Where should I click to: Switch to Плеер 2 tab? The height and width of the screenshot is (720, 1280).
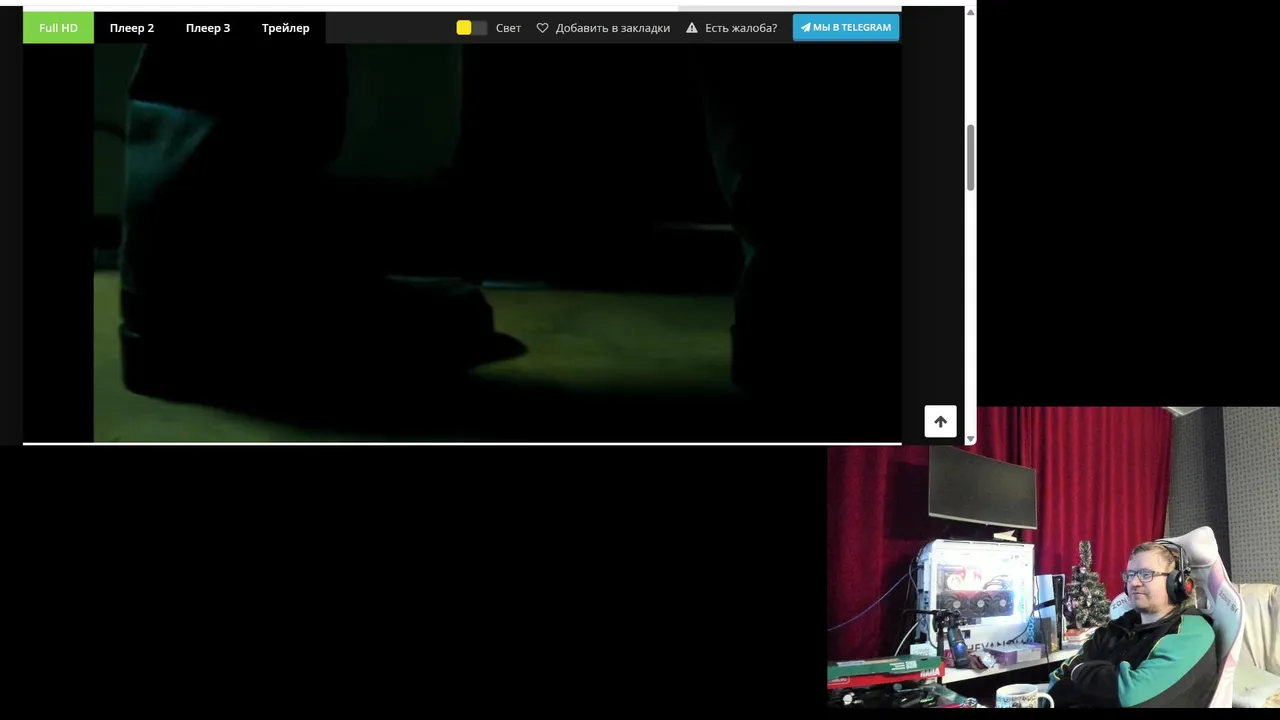132,28
